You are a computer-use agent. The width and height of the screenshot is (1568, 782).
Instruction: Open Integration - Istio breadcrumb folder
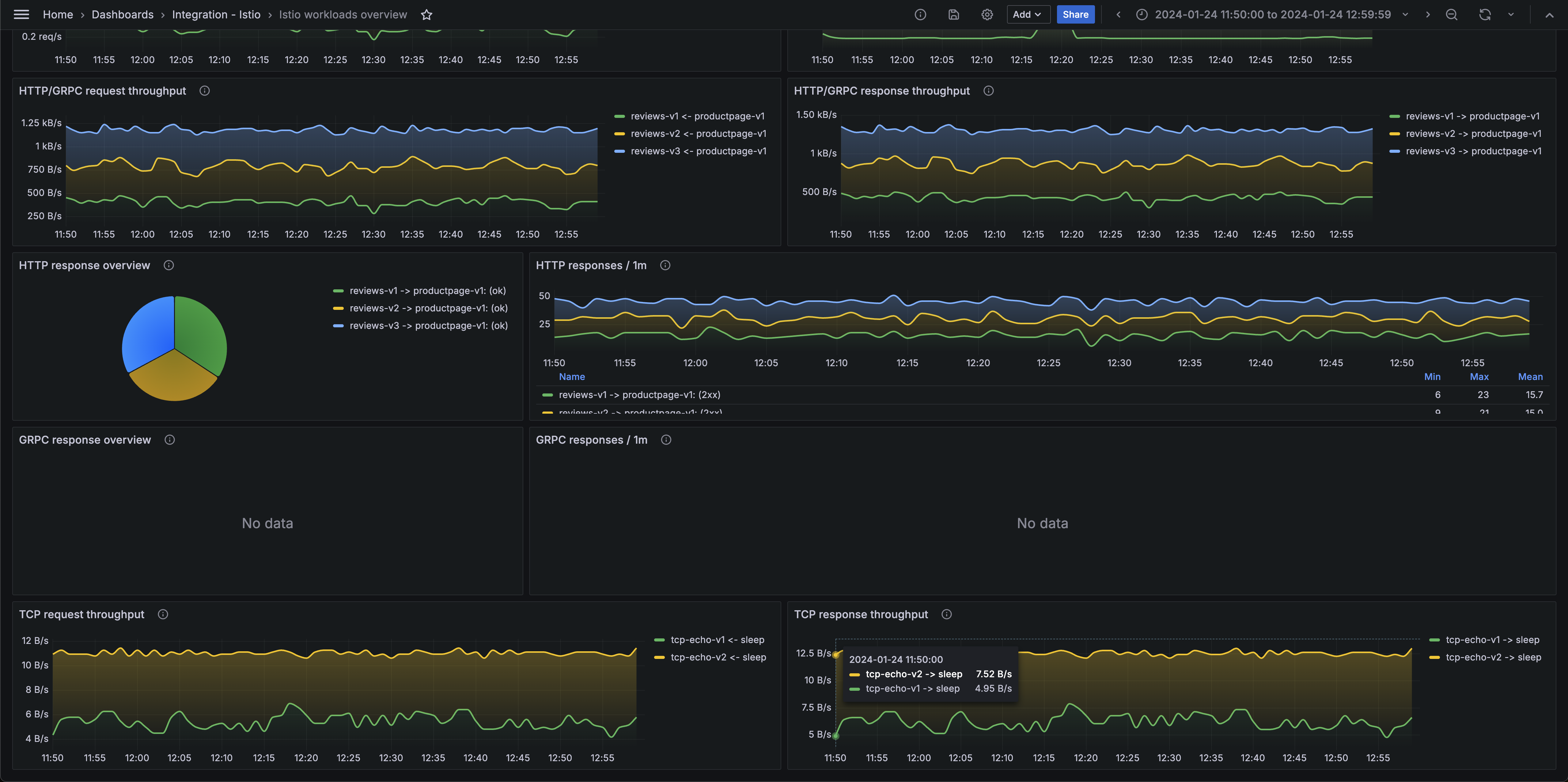point(216,15)
